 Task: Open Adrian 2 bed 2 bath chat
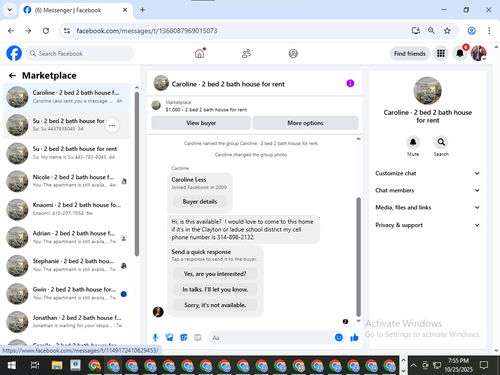tap(67, 237)
